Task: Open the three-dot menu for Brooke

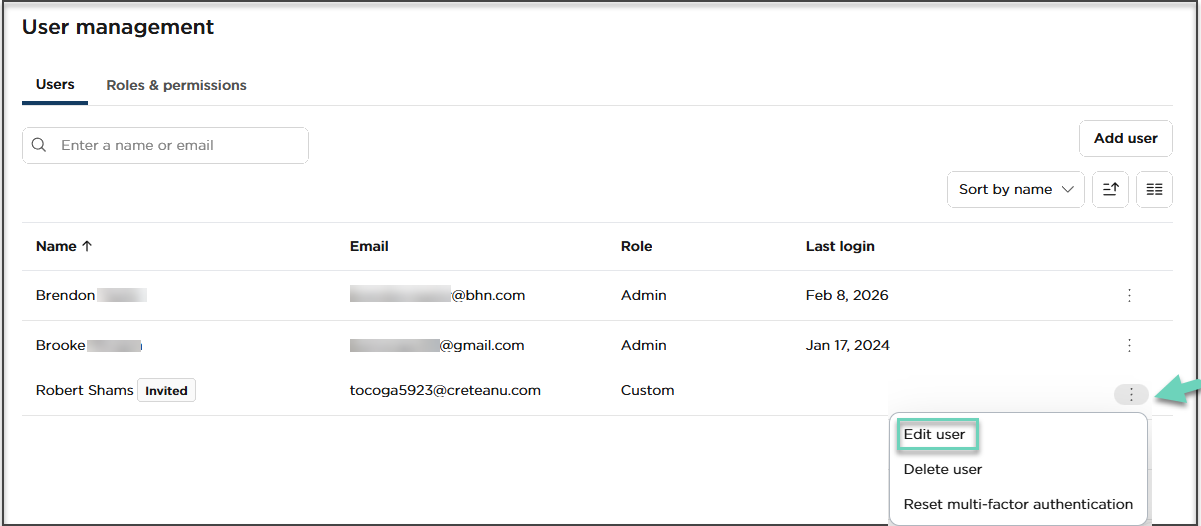Action: click(x=1129, y=345)
